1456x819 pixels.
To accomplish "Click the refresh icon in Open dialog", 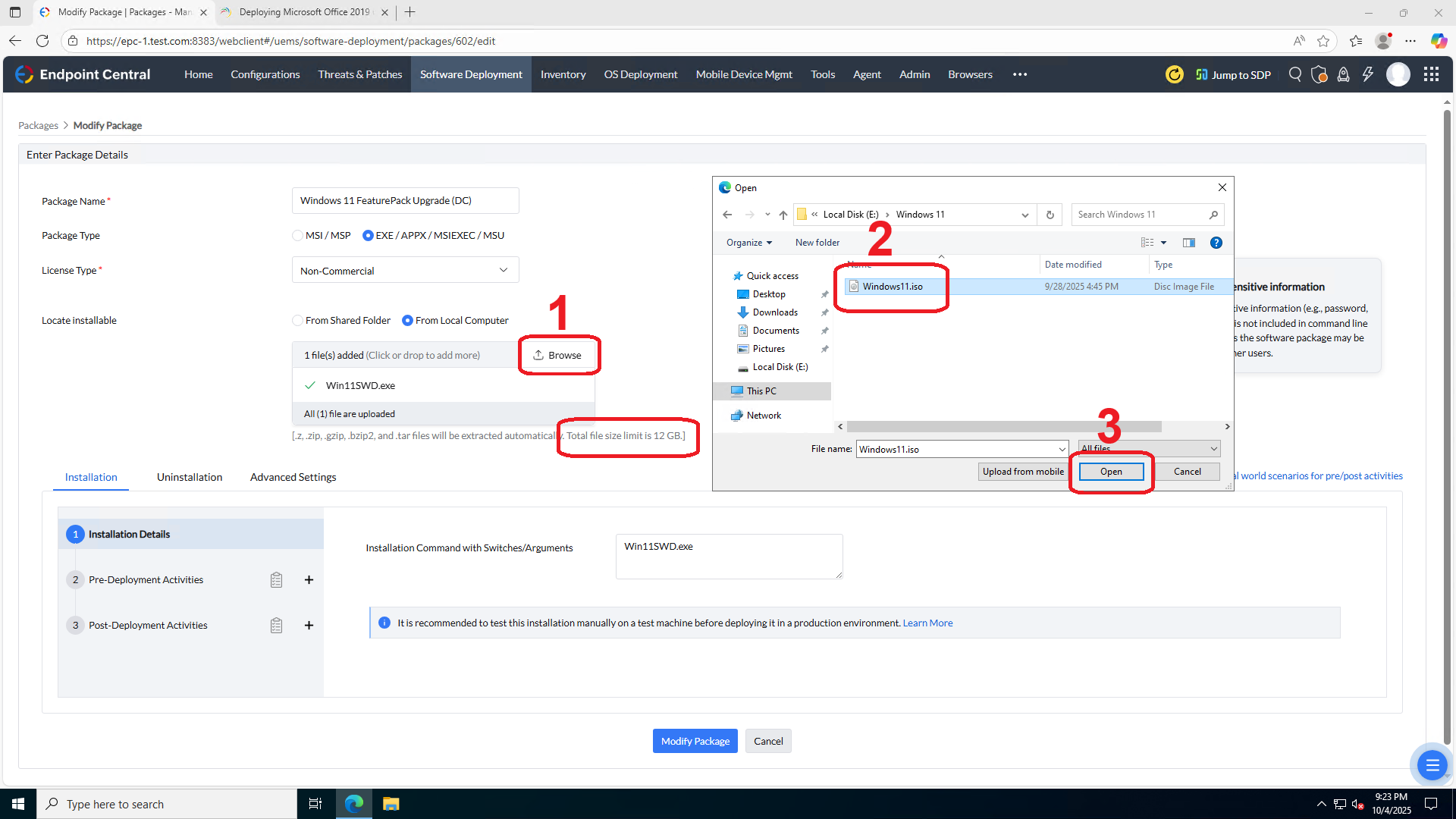I will pos(1050,215).
